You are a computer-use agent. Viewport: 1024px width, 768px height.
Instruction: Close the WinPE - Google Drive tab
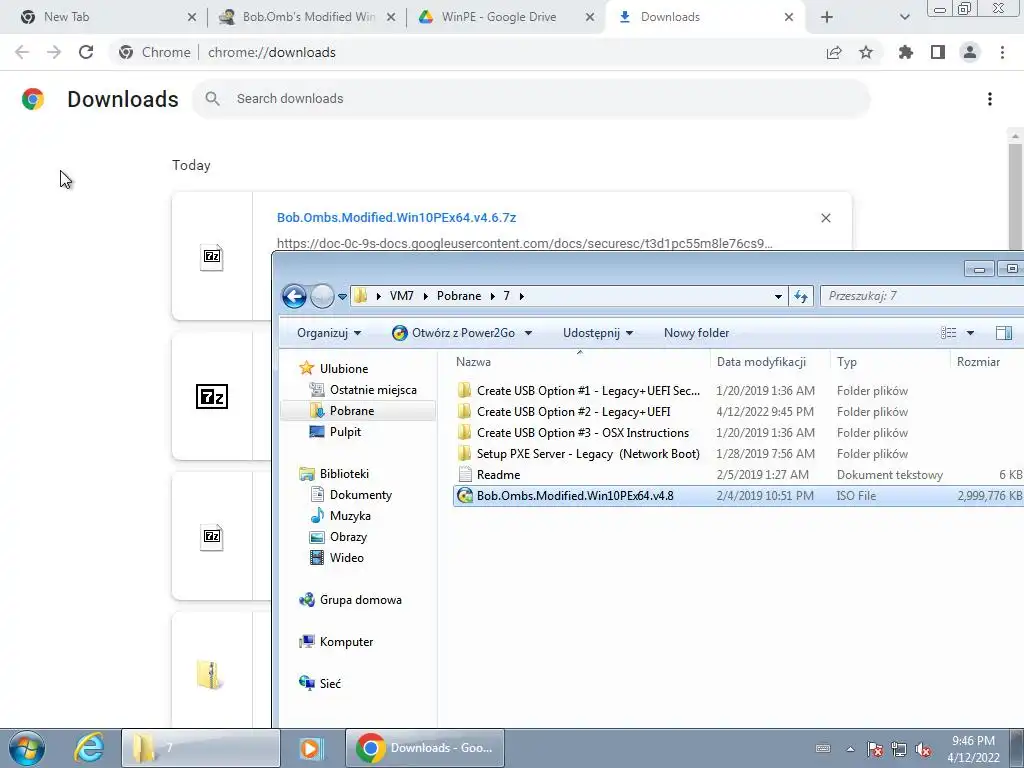tap(590, 17)
